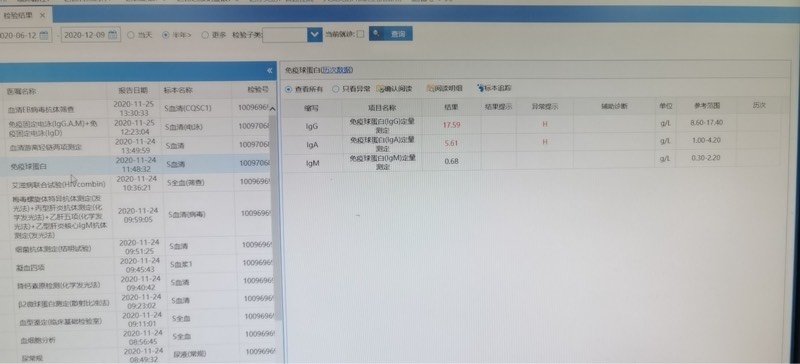Select 只看异常 radio button
800x364 pixels.
[335, 89]
